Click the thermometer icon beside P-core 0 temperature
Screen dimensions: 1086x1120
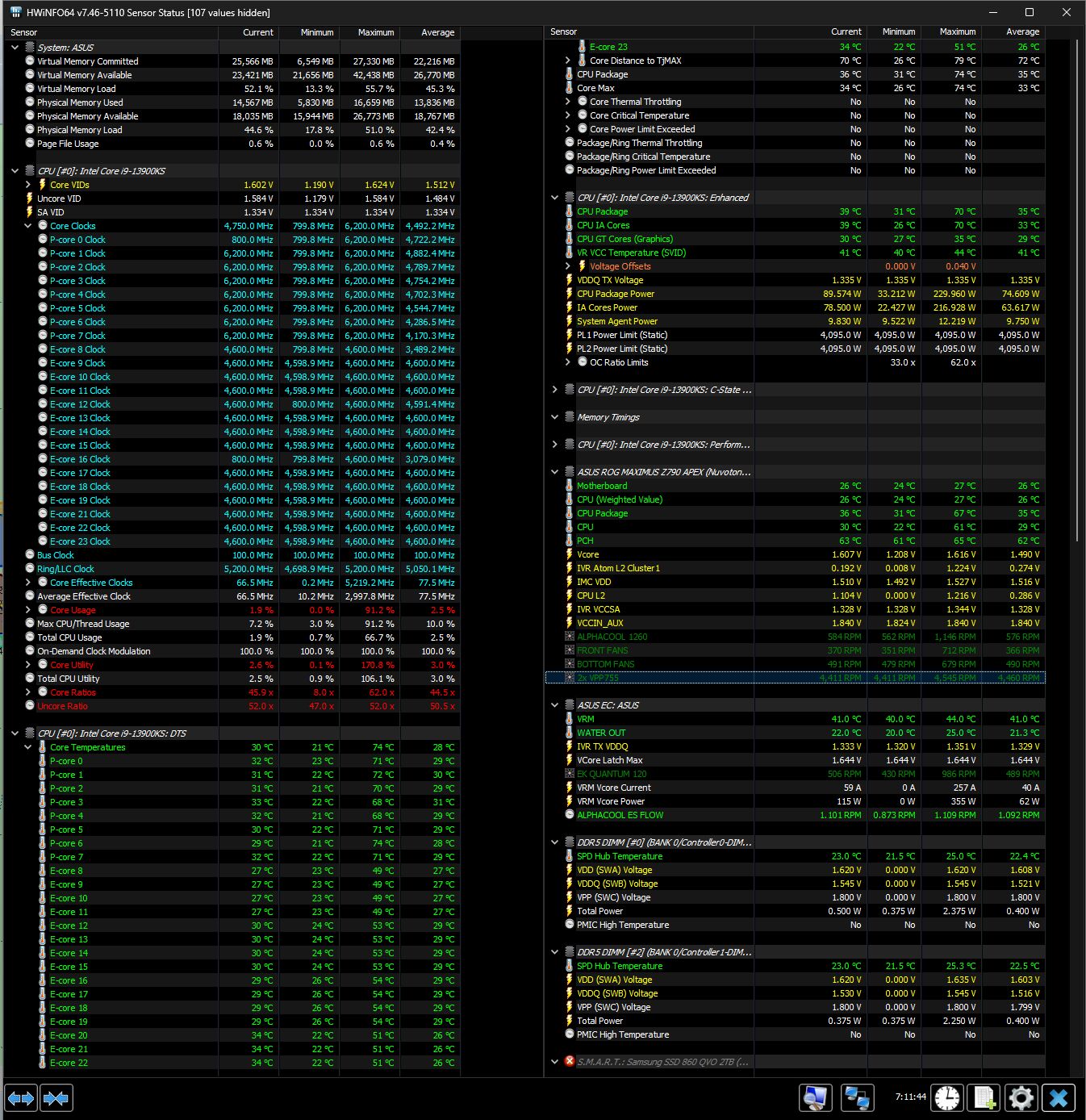pos(43,761)
